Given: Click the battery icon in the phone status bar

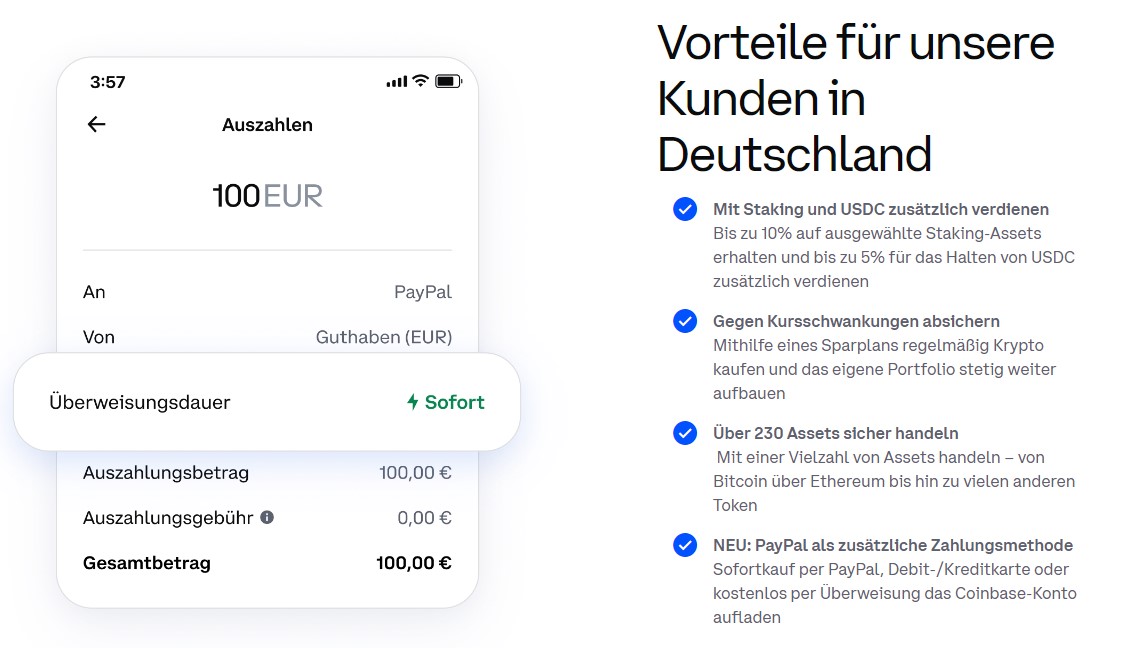Looking at the screenshot, I should 448,81.
